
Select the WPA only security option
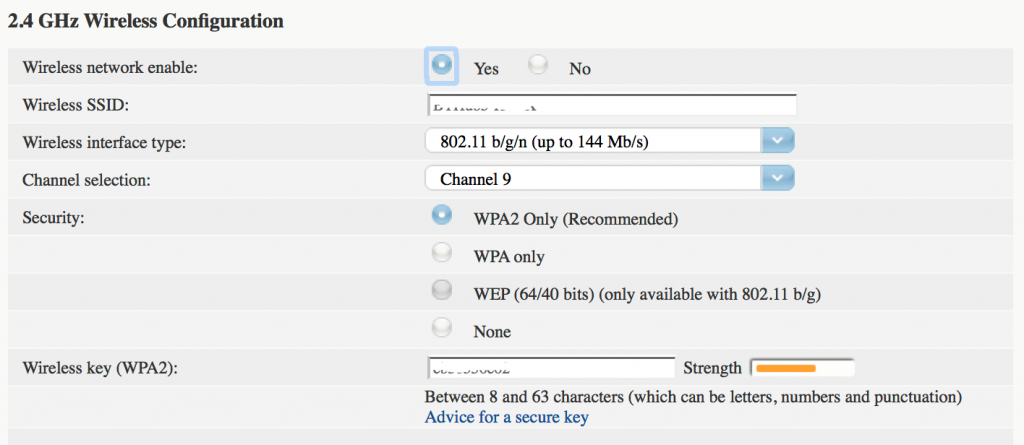(x=441, y=254)
